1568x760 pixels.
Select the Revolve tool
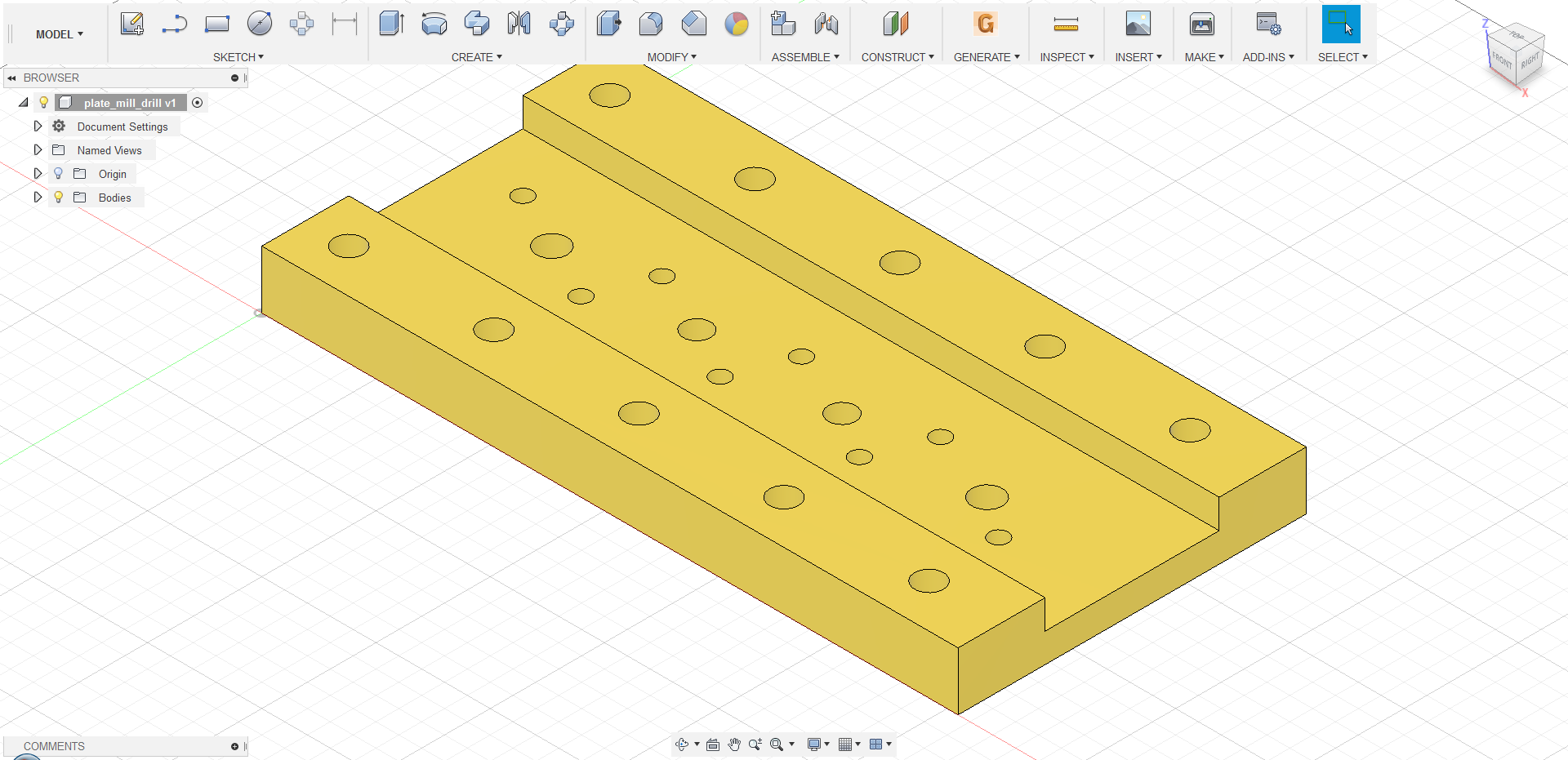point(434,24)
